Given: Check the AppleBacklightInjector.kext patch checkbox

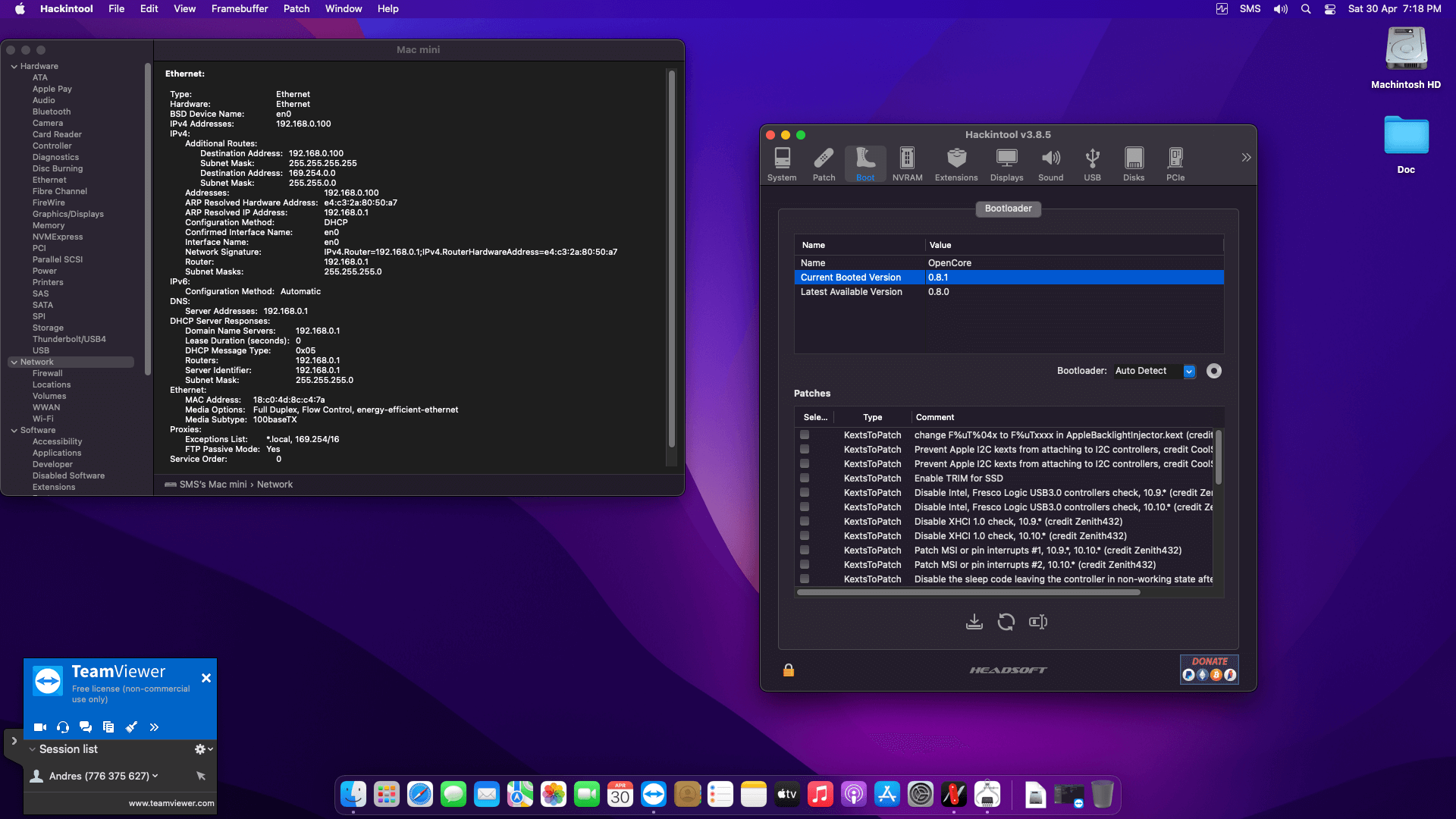Looking at the screenshot, I should tap(804, 435).
